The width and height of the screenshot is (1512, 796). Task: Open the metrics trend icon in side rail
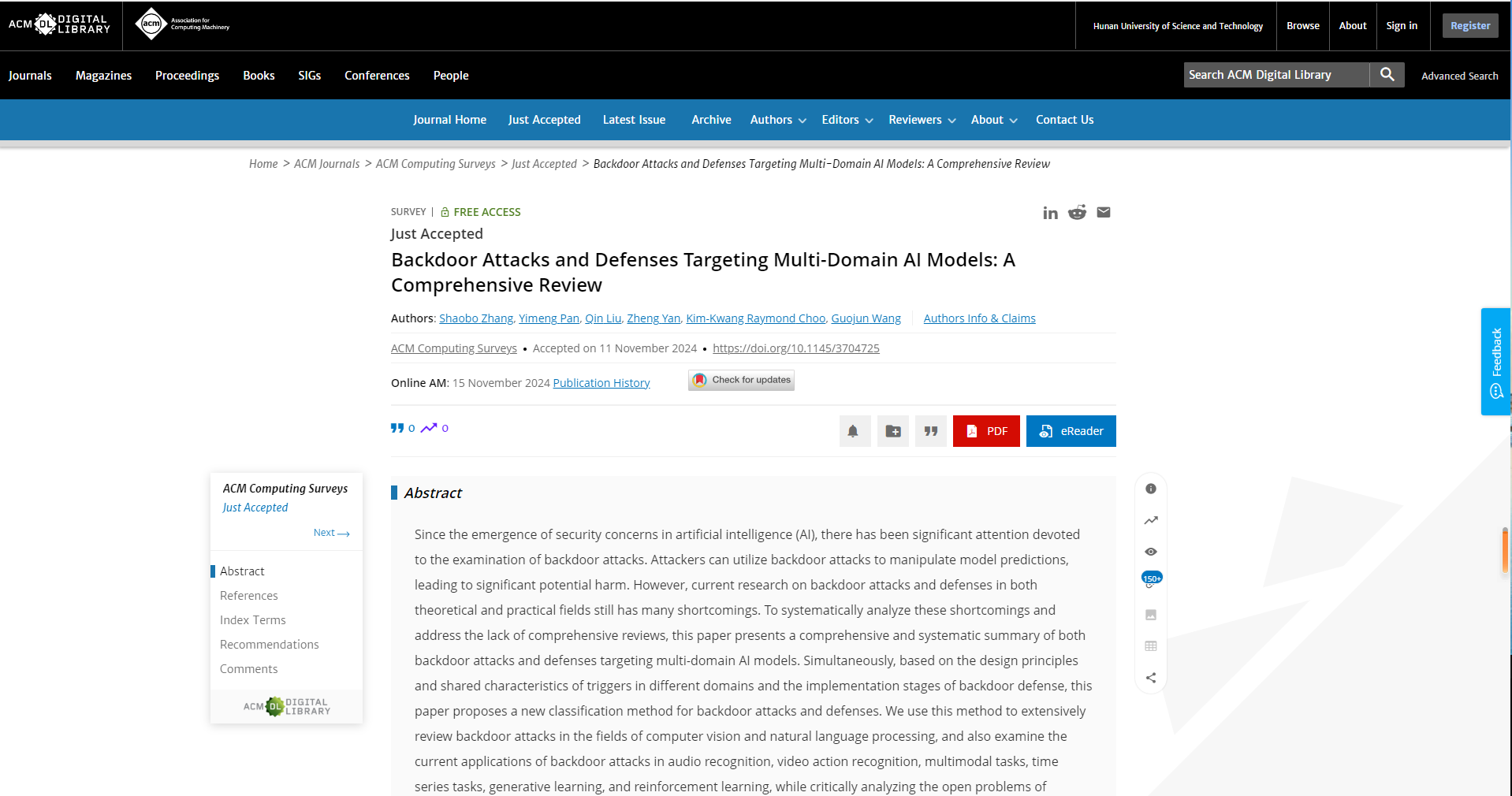pyautogui.click(x=1151, y=520)
